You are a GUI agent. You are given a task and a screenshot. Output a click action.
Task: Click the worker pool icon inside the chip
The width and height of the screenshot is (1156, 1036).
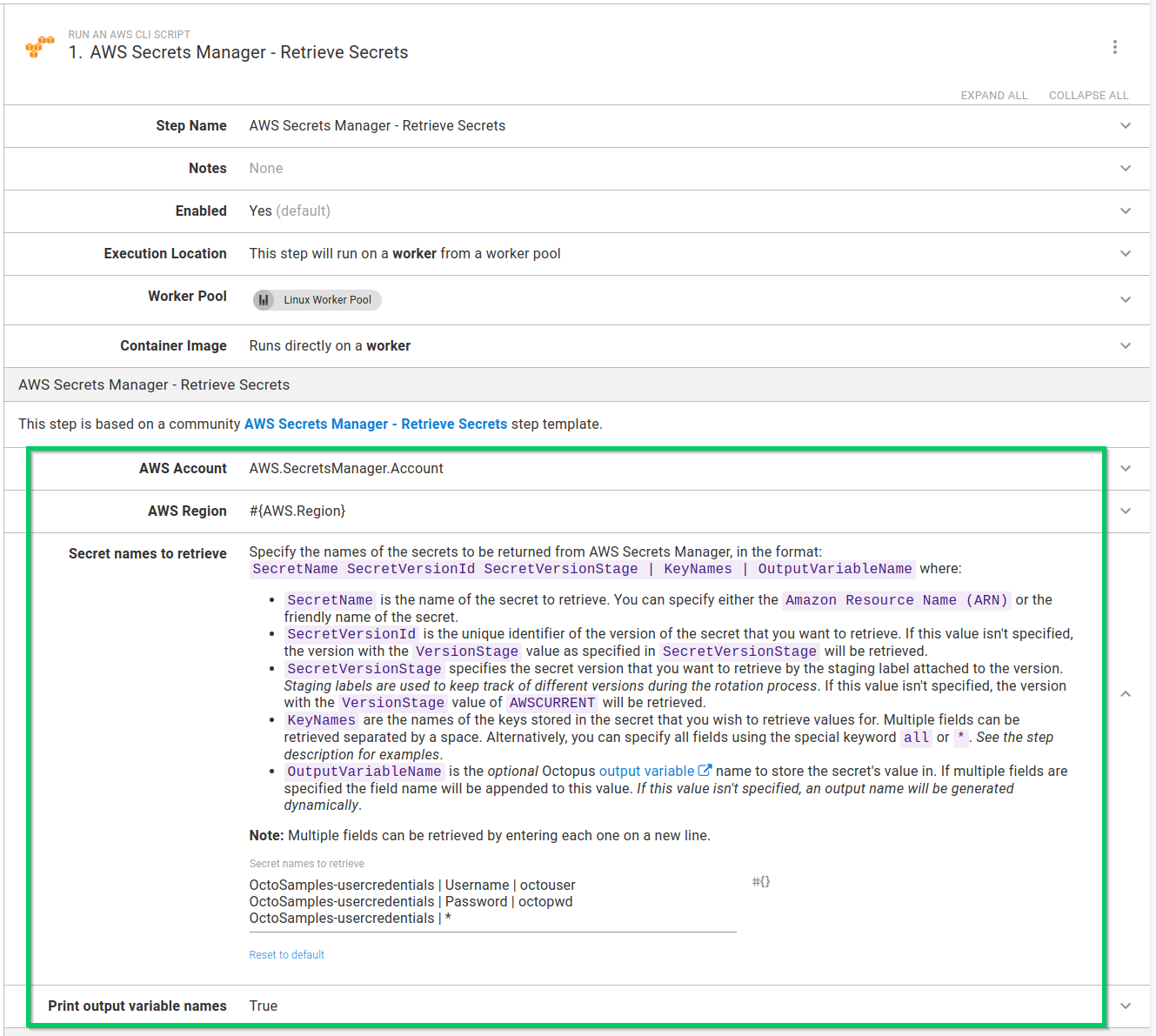pos(264,299)
